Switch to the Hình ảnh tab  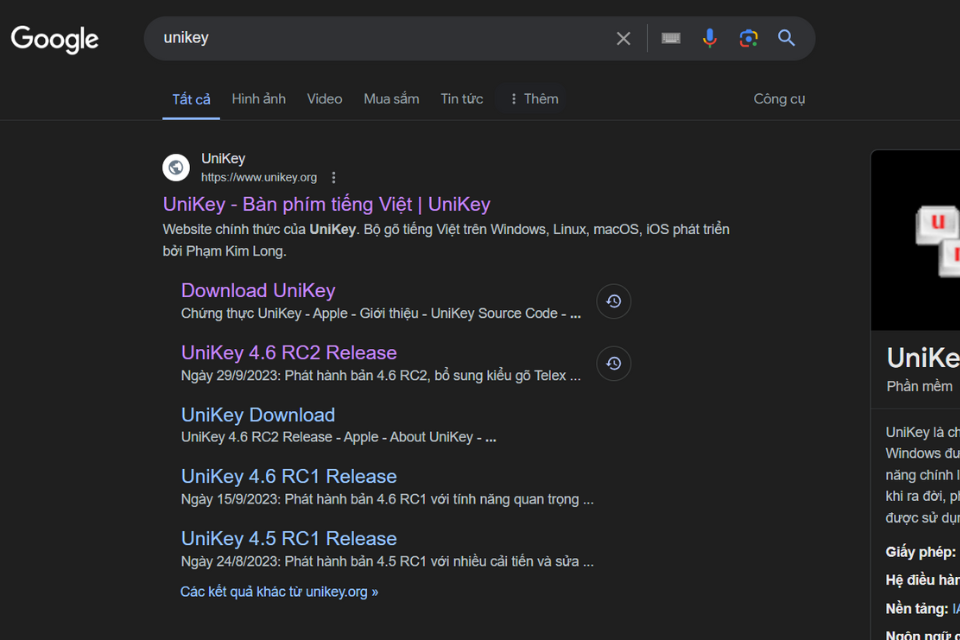coord(258,99)
